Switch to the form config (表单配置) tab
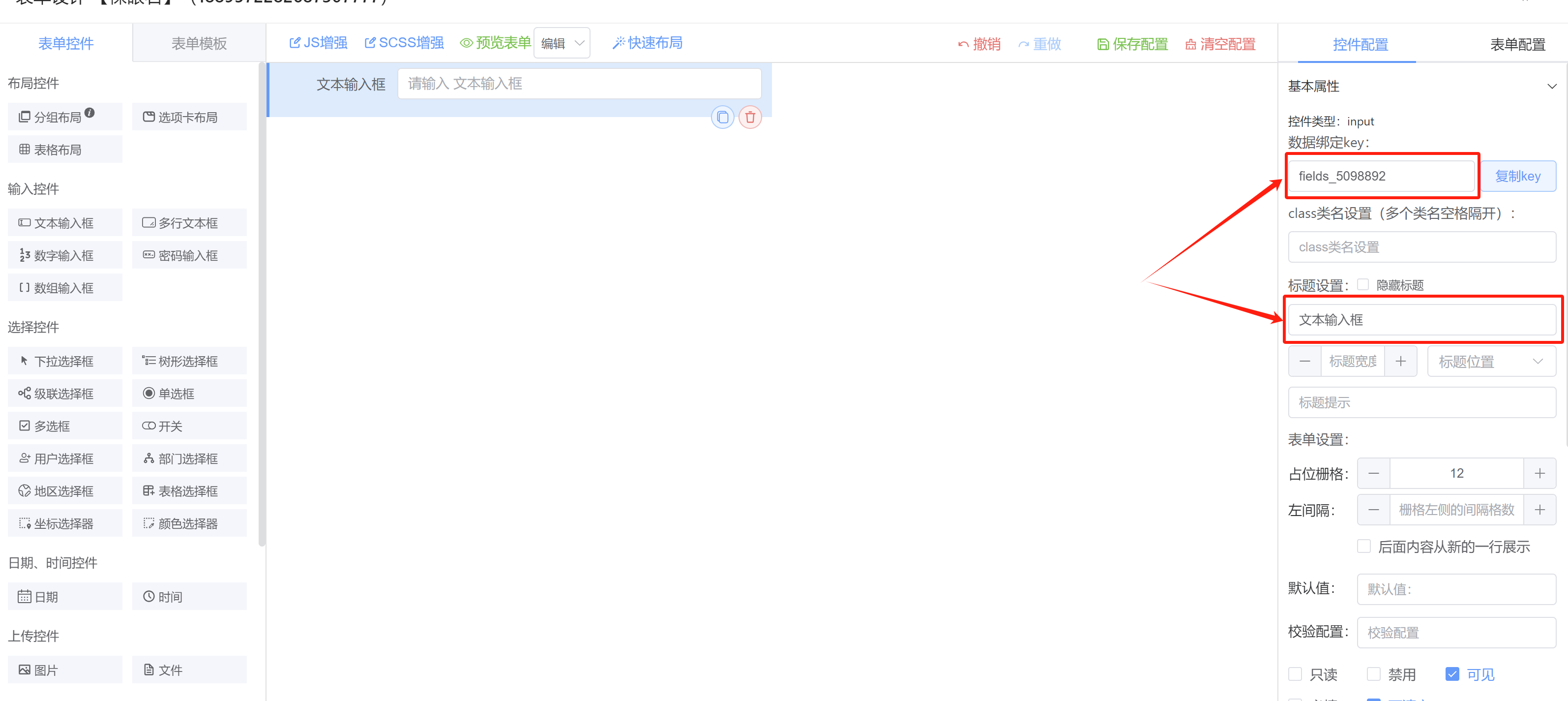 1517,44
